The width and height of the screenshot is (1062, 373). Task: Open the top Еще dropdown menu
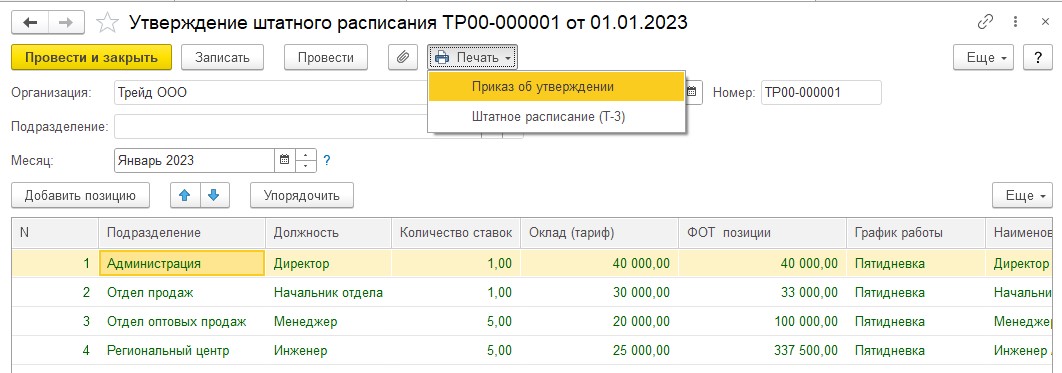(x=983, y=58)
